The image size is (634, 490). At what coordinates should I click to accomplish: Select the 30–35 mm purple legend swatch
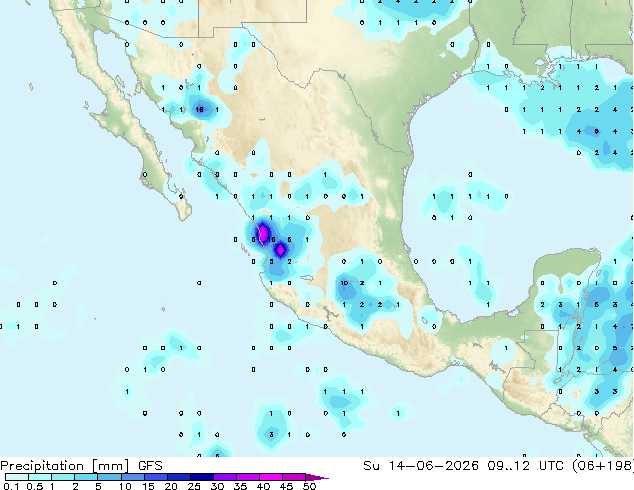coord(224,477)
